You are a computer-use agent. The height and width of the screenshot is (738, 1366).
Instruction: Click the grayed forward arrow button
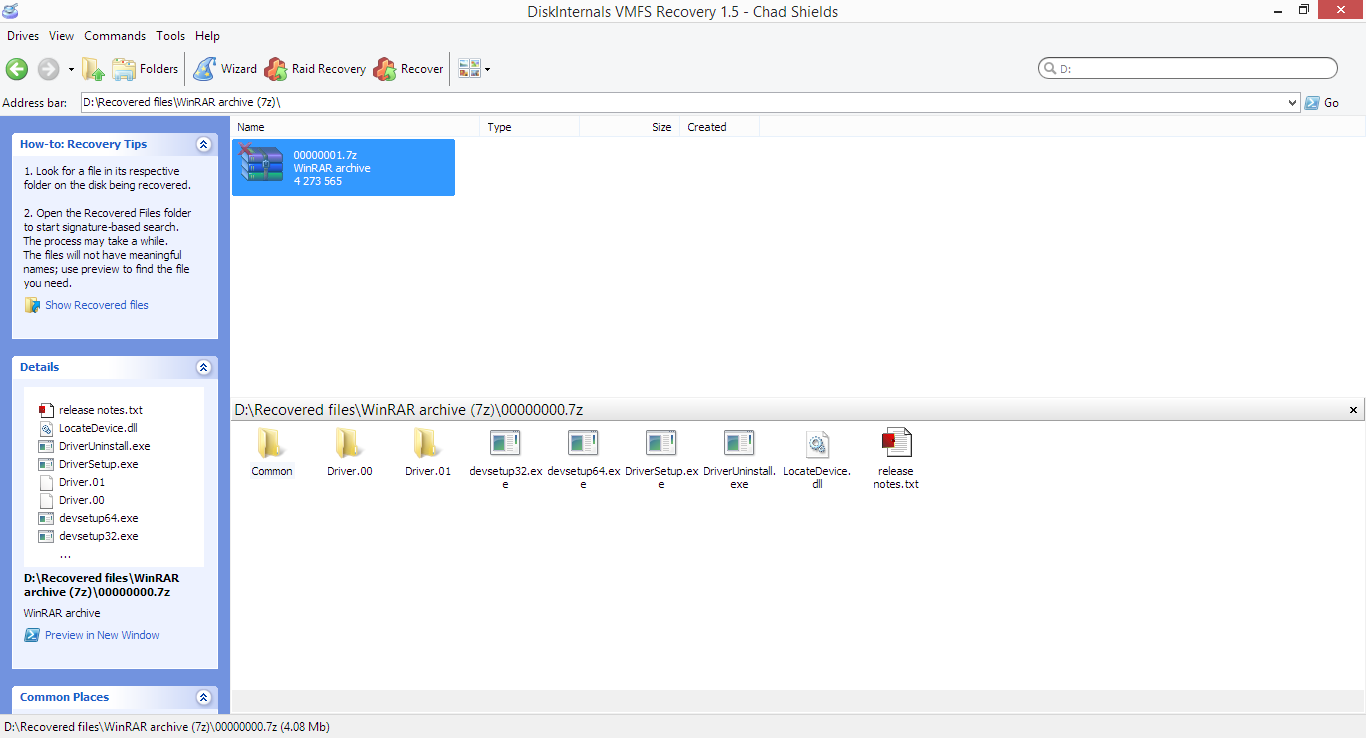[x=48, y=69]
